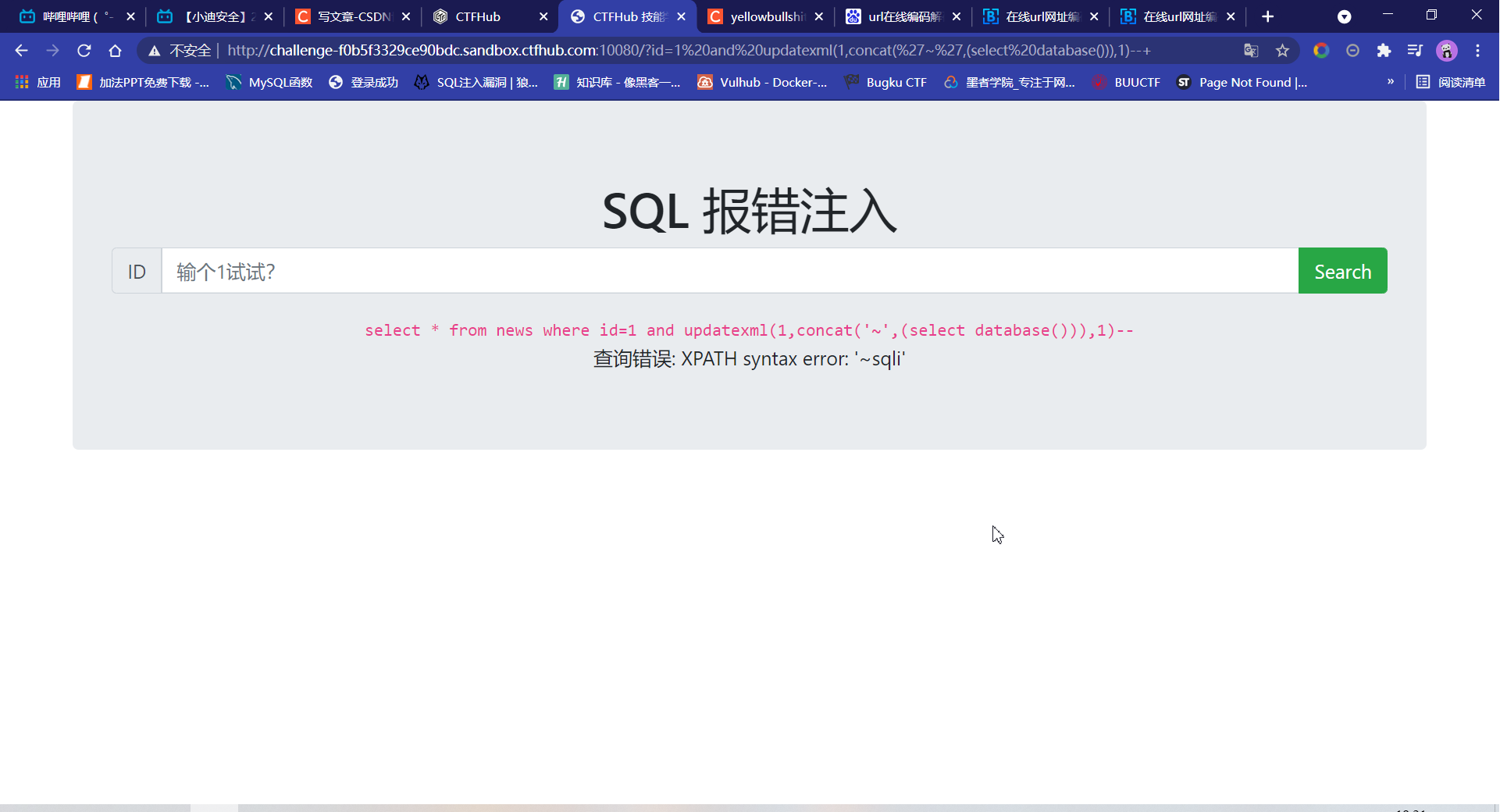Open the Chrome three-dot menu

click(x=1477, y=51)
